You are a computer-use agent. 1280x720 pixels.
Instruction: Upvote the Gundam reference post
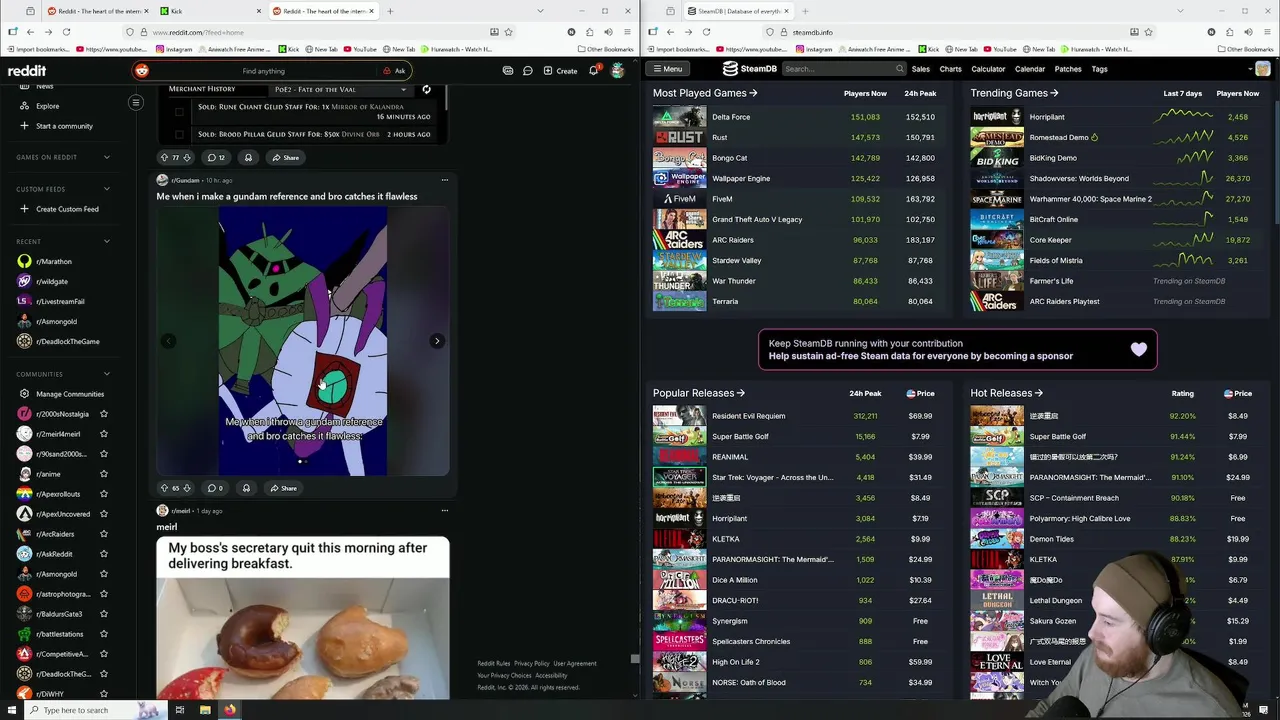(164, 488)
